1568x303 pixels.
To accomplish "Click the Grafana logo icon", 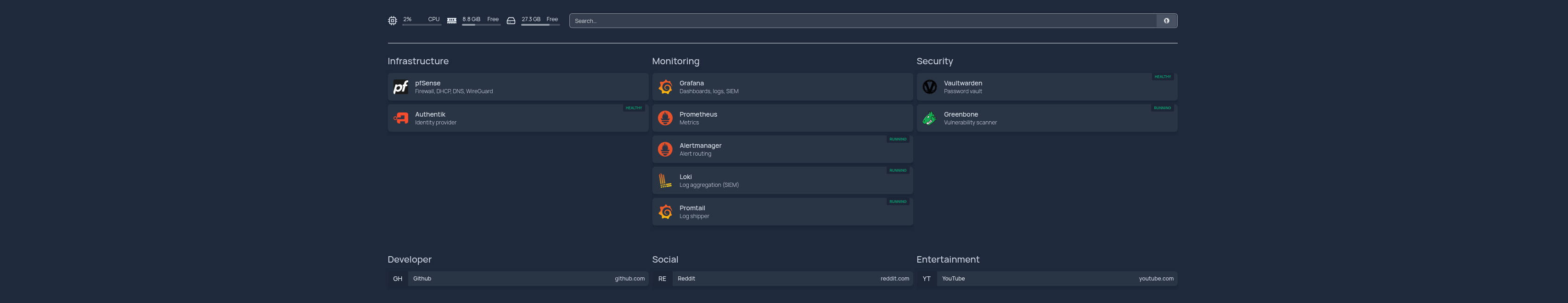I will (665, 87).
